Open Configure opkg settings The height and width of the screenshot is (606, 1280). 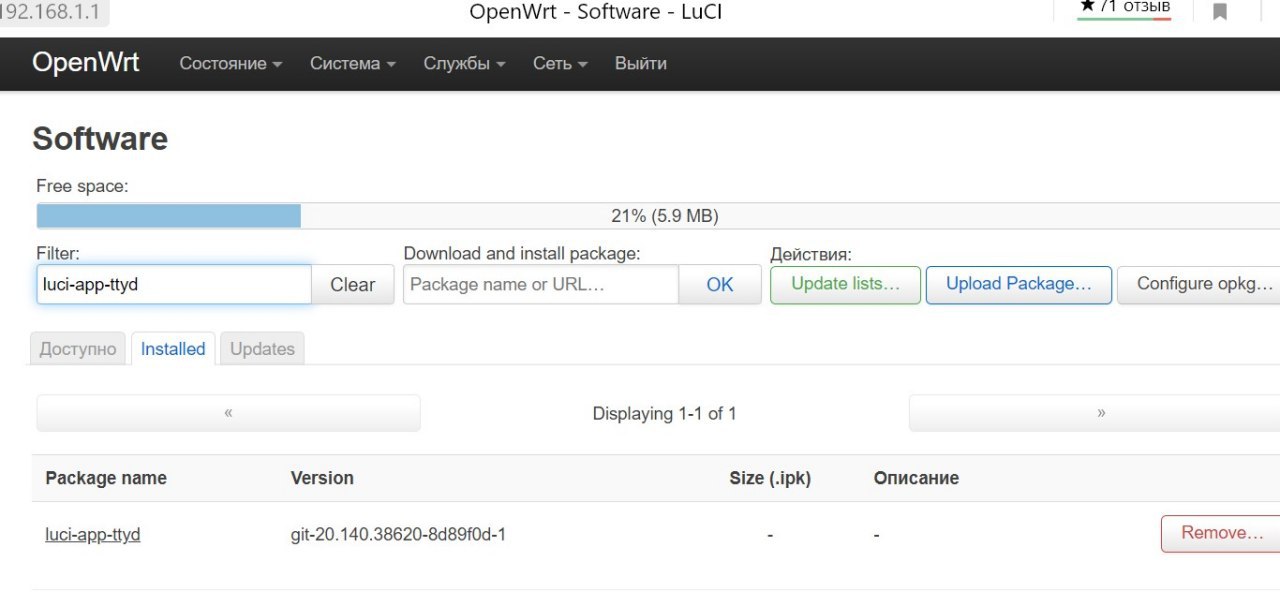tap(1199, 284)
